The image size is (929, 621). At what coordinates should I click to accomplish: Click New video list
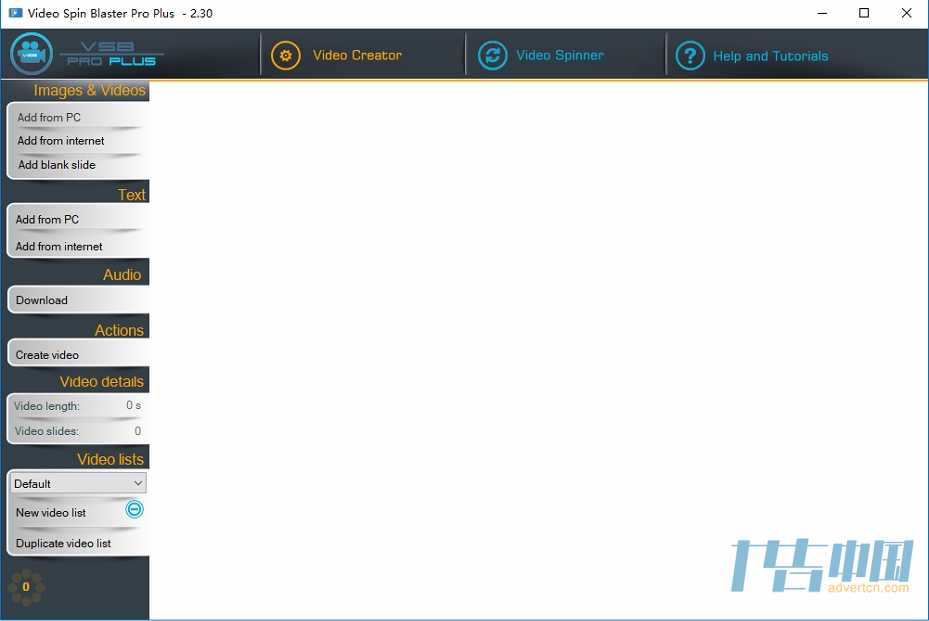tap(51, 513)
